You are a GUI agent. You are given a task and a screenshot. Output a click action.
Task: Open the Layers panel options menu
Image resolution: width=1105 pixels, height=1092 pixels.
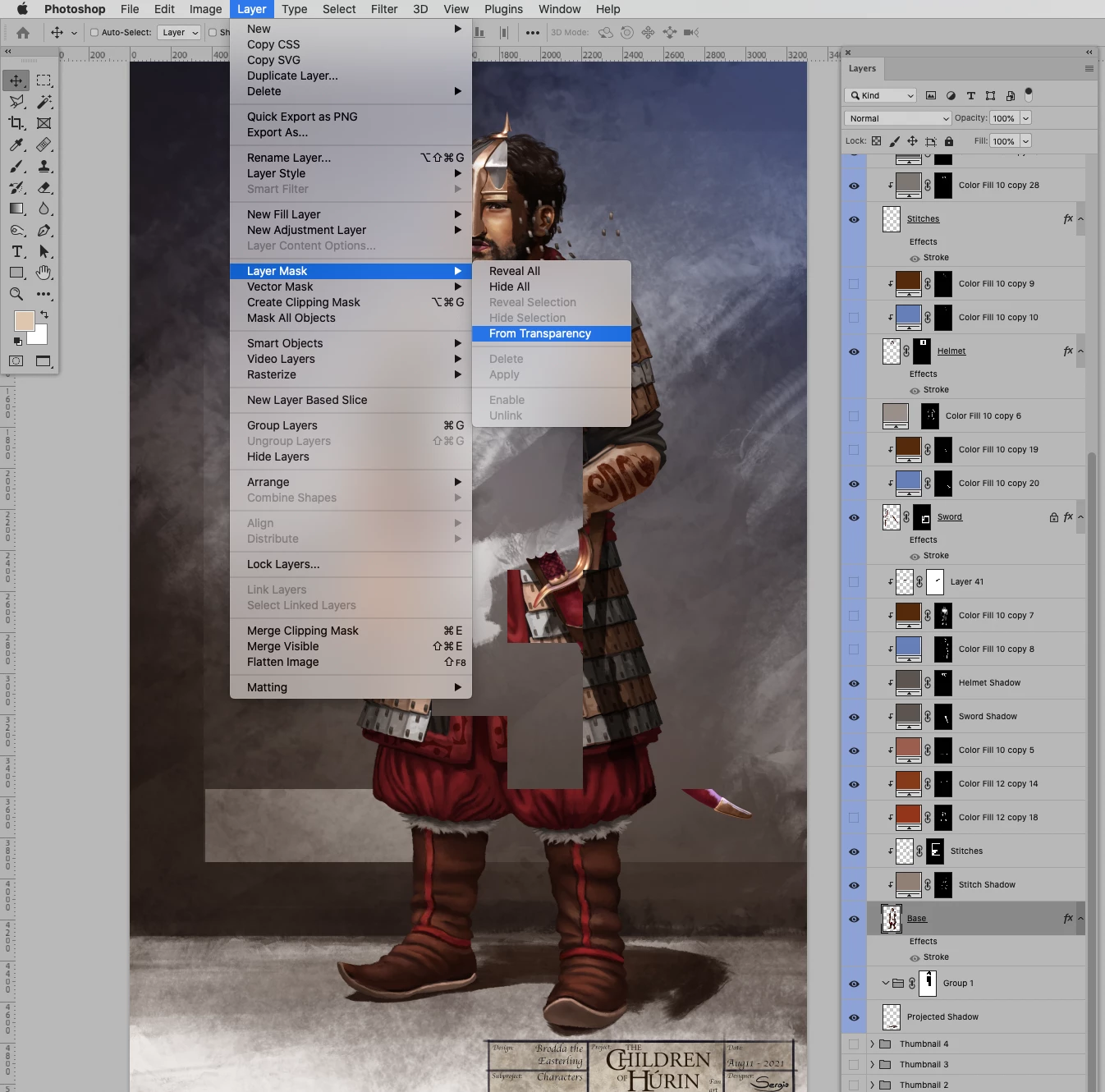1089,69
